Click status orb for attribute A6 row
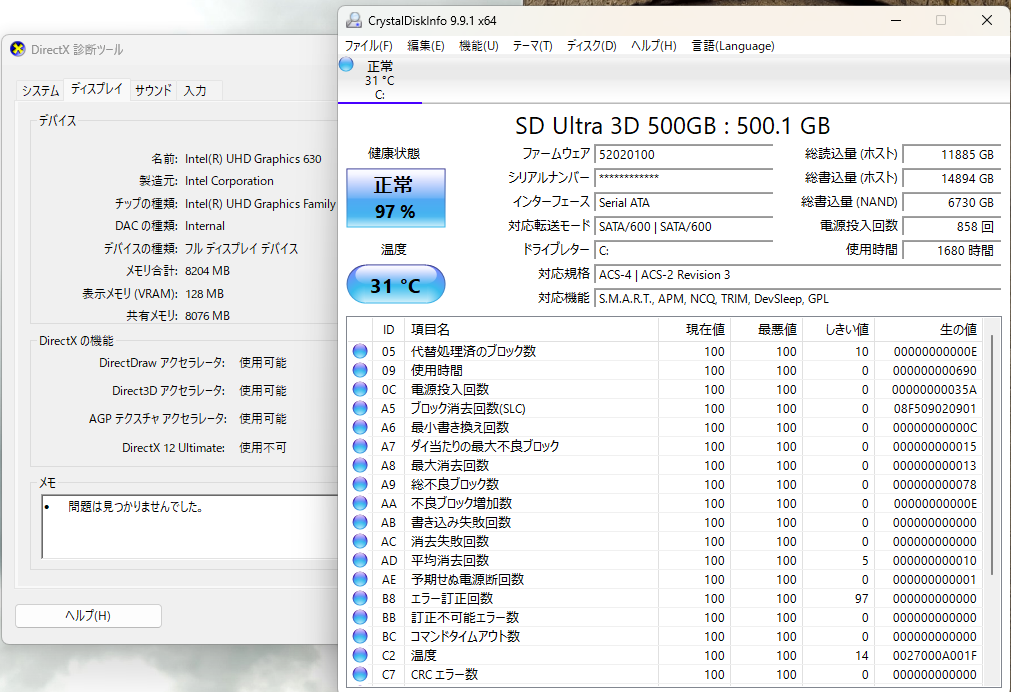 tap(360, 427)
